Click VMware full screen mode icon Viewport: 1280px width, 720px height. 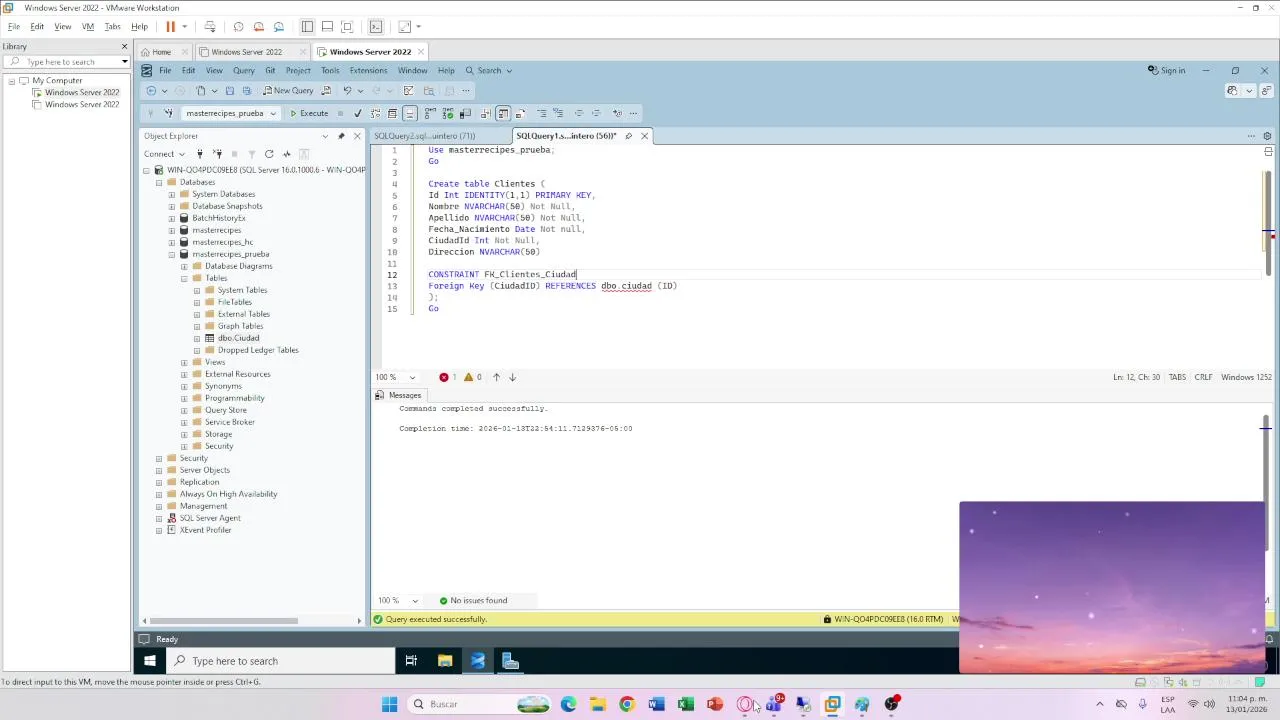click(347, 26)
